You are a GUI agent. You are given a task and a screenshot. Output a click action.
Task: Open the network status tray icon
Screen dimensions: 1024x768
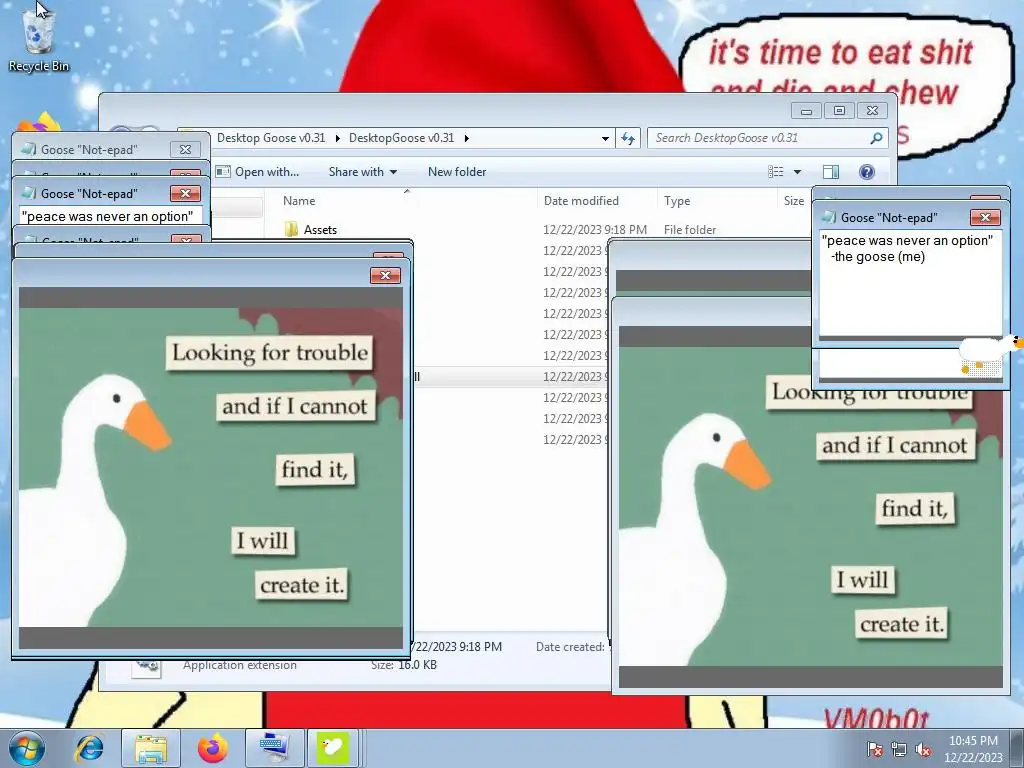899,750
